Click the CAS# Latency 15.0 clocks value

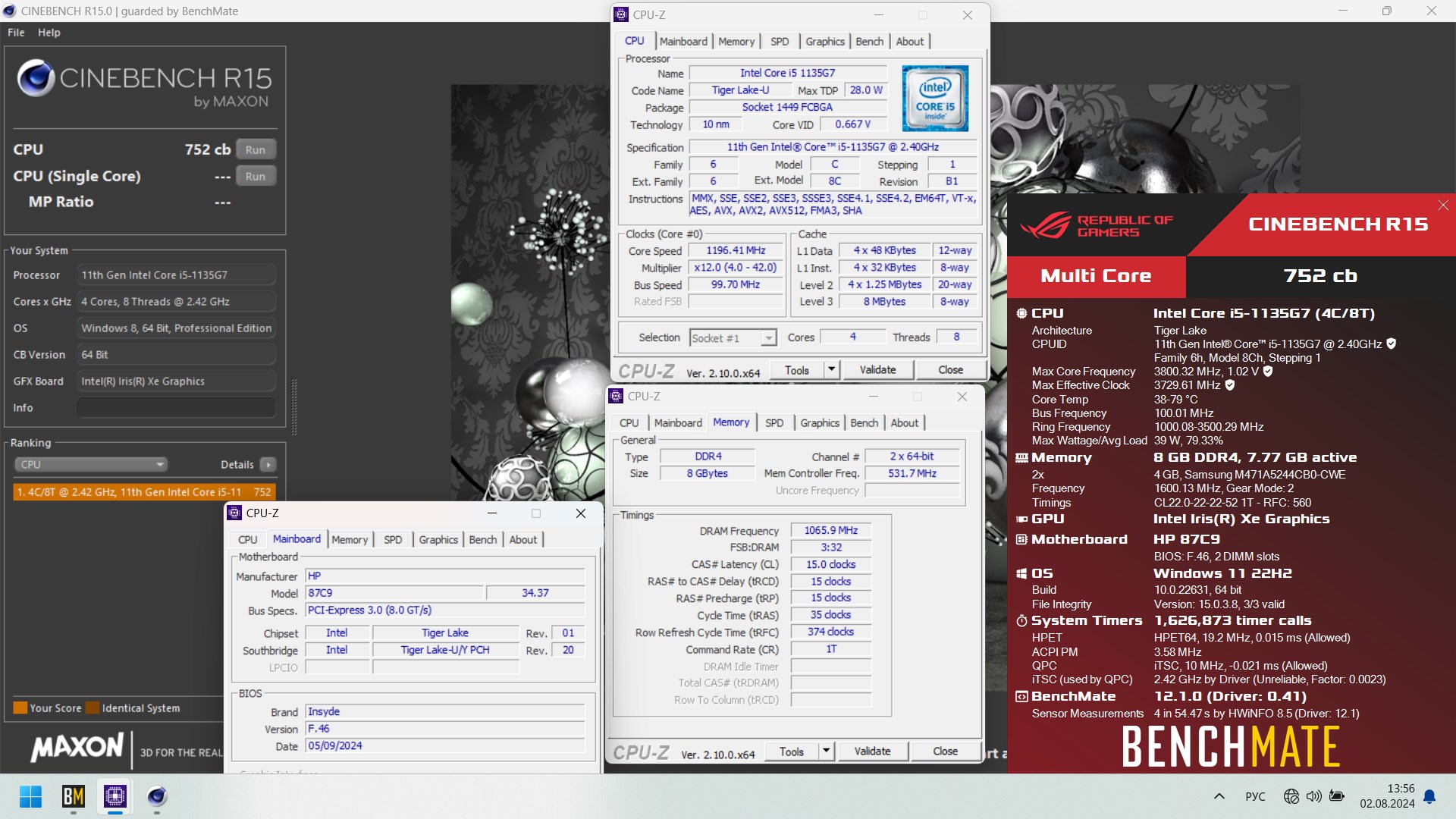click(831, 565)
